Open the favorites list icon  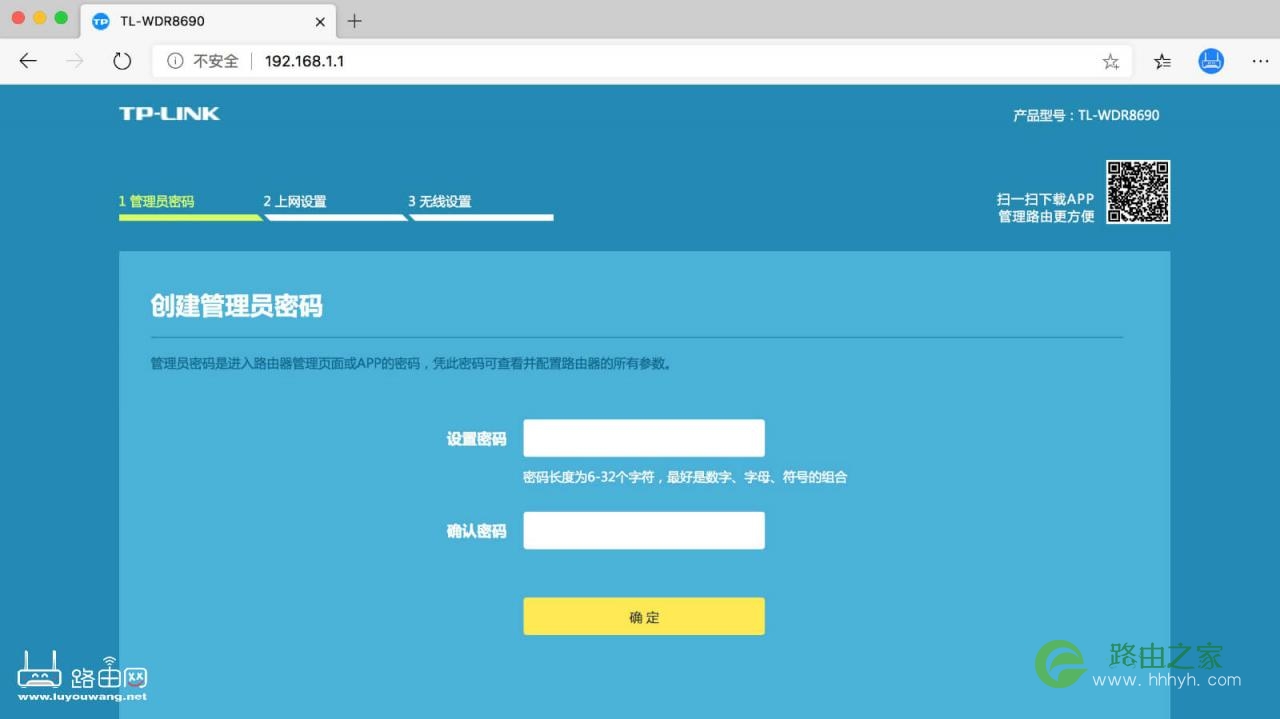1162,61
